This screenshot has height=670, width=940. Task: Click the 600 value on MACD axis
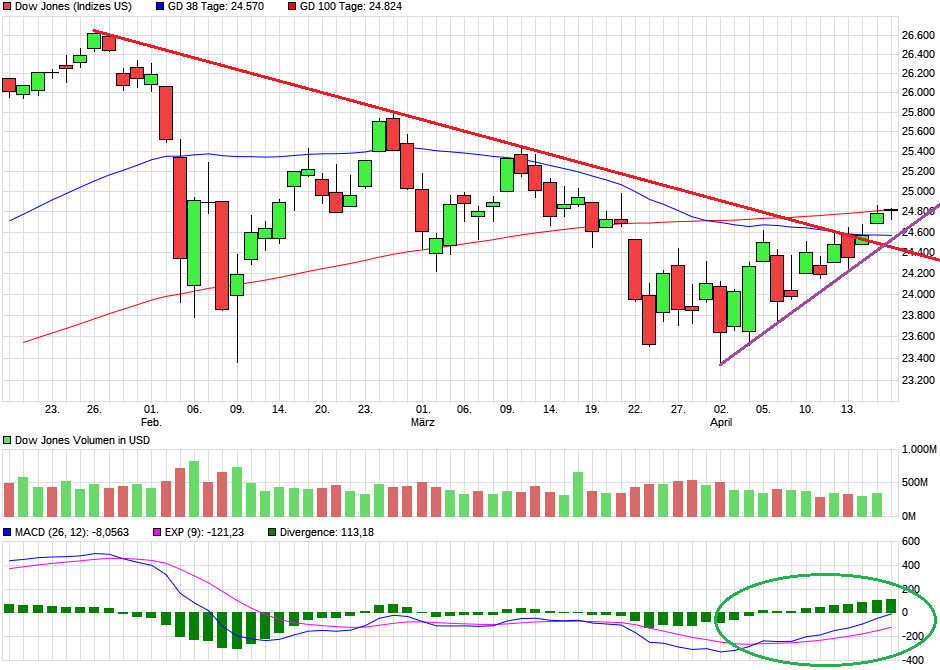click(910, 541)
